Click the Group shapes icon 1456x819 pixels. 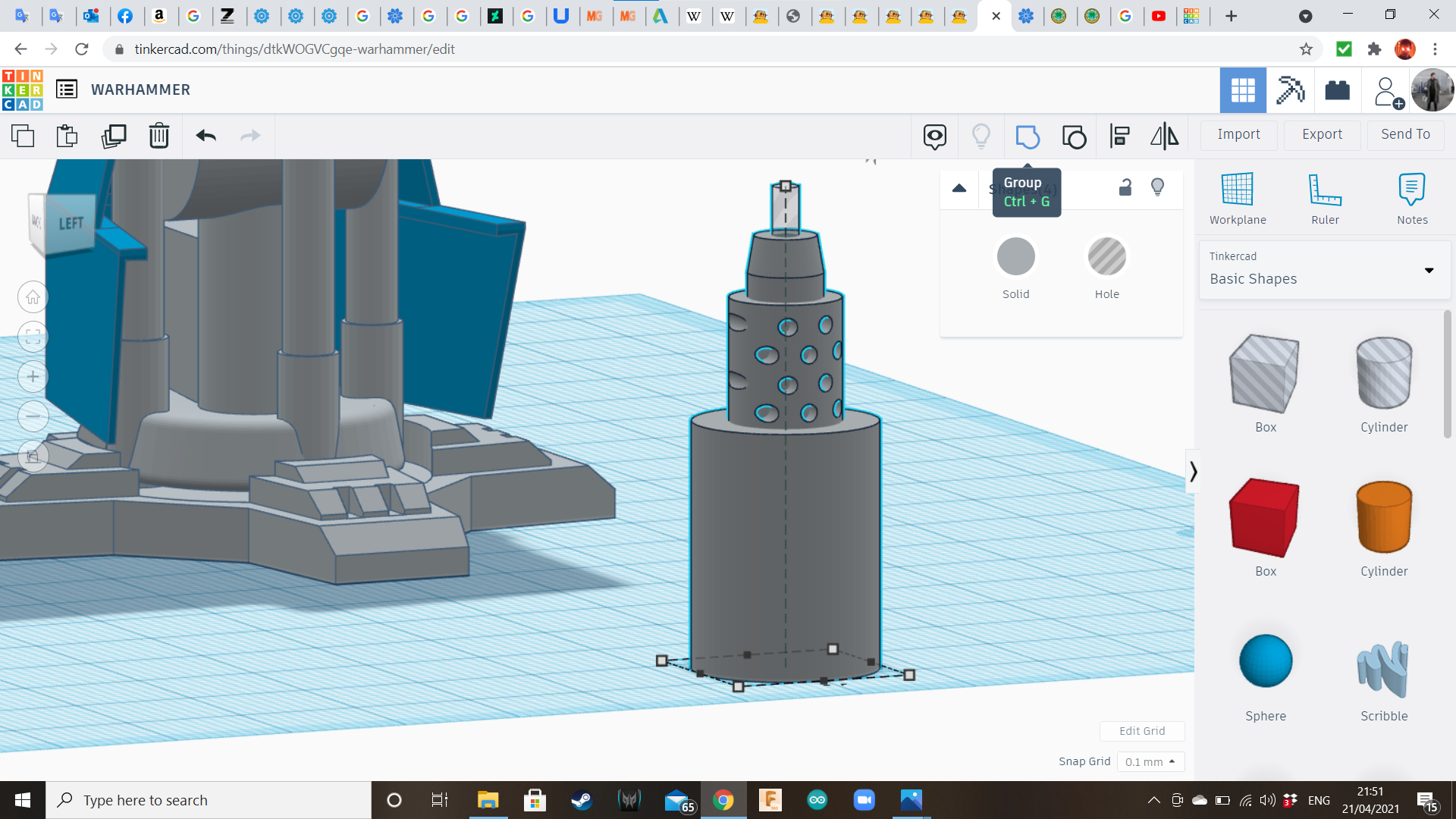pos(1027,136)
